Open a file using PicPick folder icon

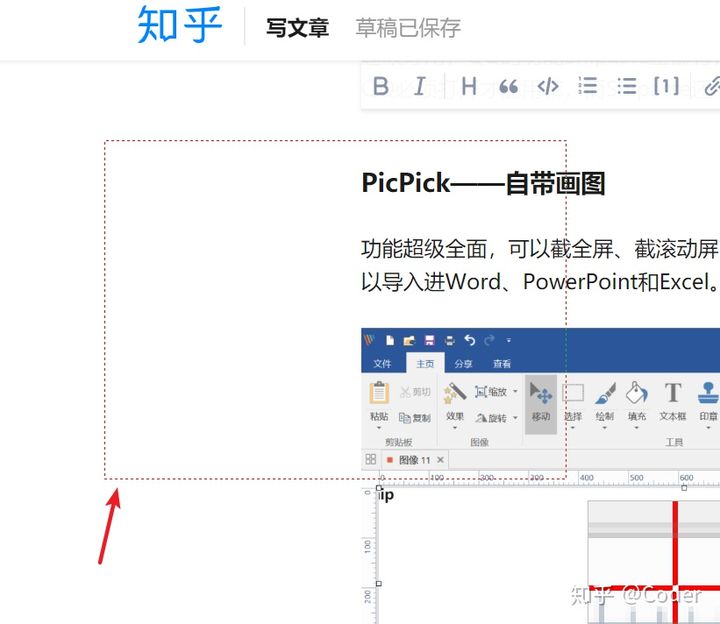[x=409, y=340]
